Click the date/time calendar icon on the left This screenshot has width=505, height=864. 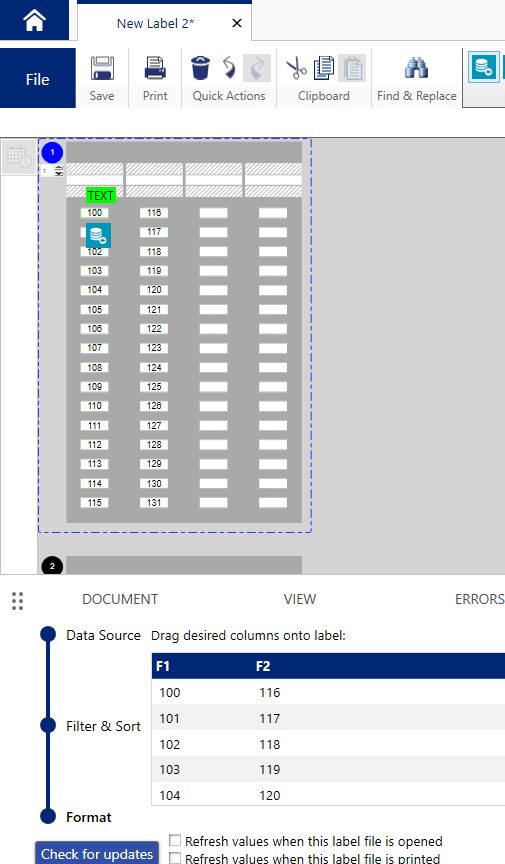tap(19, 157)
